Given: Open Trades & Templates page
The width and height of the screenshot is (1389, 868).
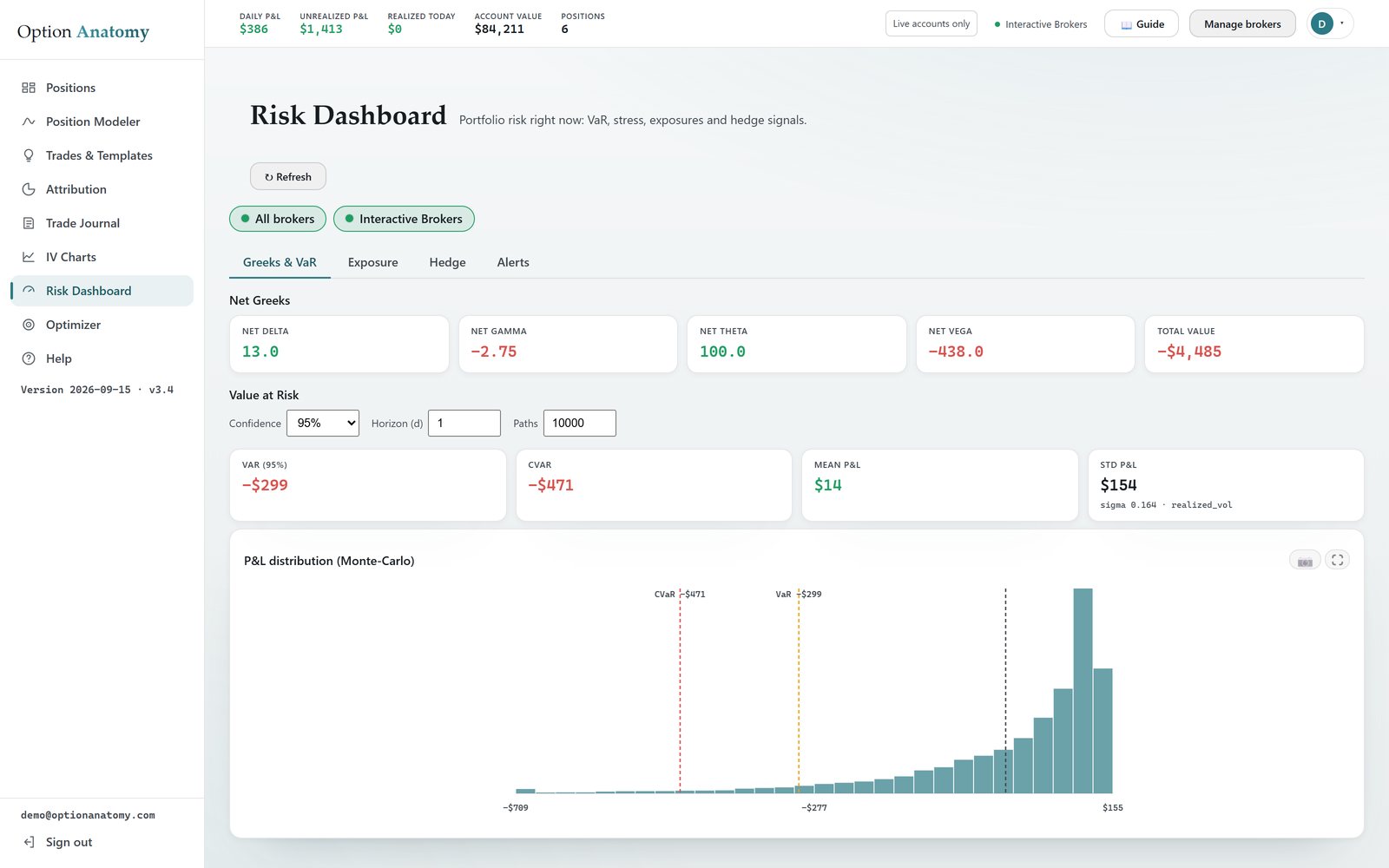Looking at the screenshot, I should pos(102,155).
